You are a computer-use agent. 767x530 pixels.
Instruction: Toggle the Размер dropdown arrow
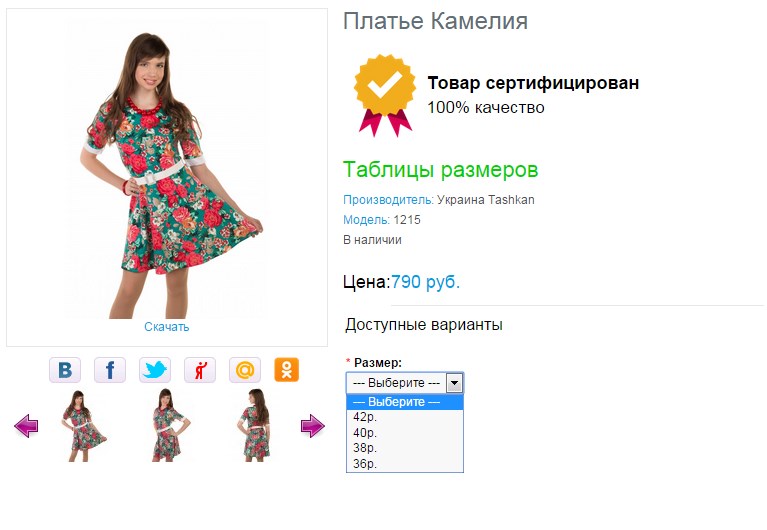tap(454, 383)
